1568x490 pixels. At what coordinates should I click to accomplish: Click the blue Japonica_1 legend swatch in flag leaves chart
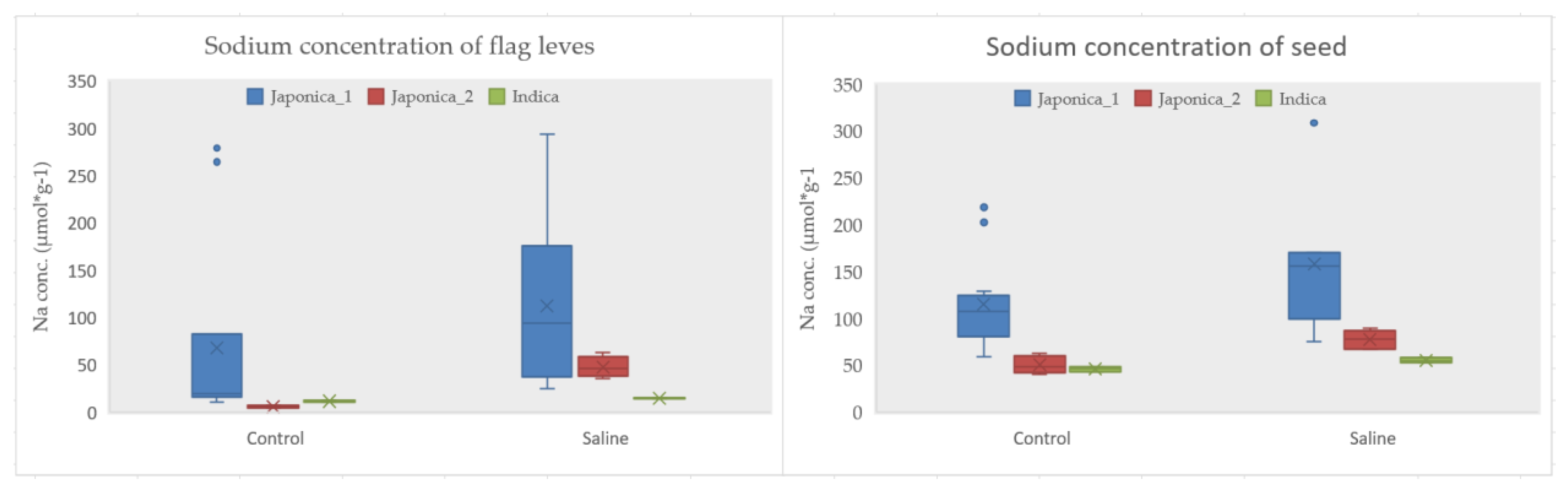[255, 97]
